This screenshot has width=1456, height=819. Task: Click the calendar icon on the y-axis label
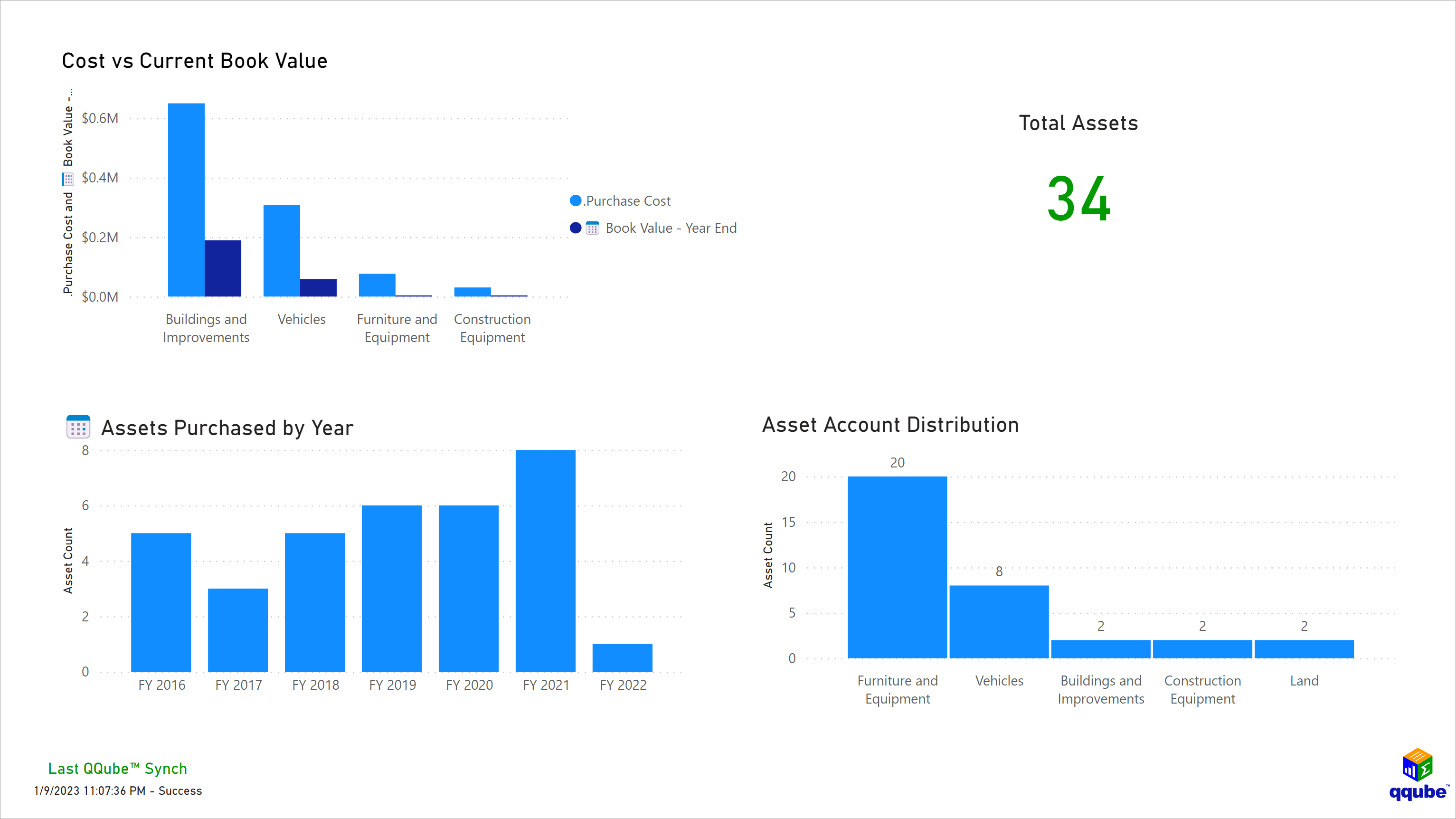pyautogui.click(x=68, y=179)
